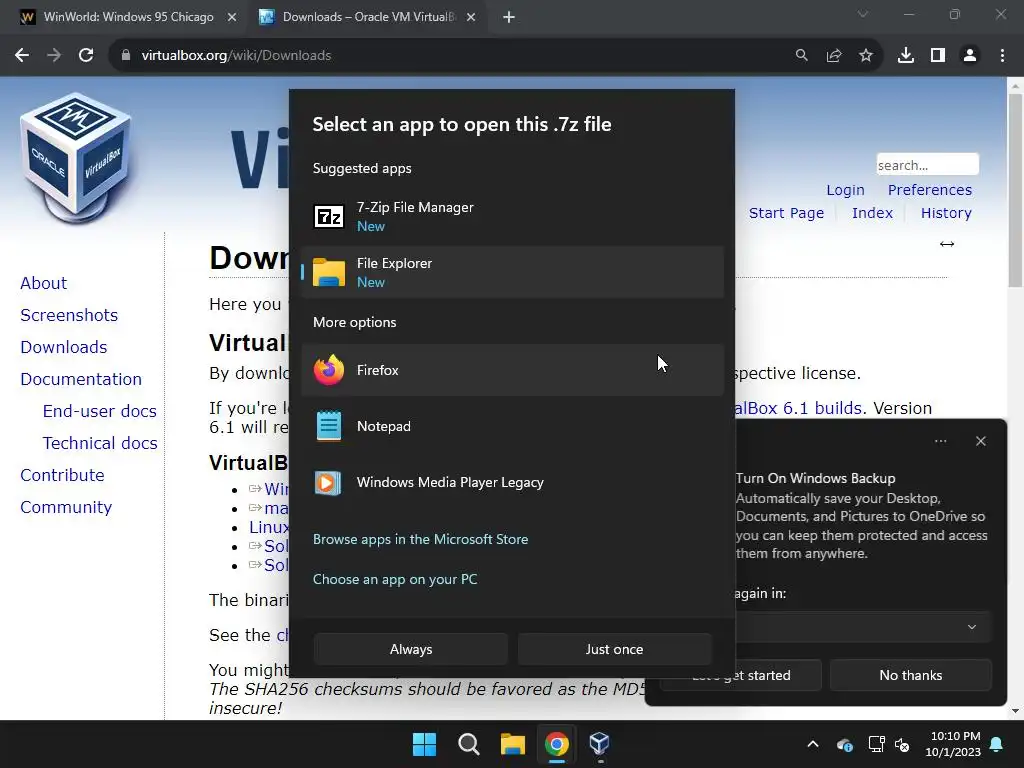Reload the VirtualBox downloads page
The width and height of the screenshot is (1024, 768).
click(86, 56)
